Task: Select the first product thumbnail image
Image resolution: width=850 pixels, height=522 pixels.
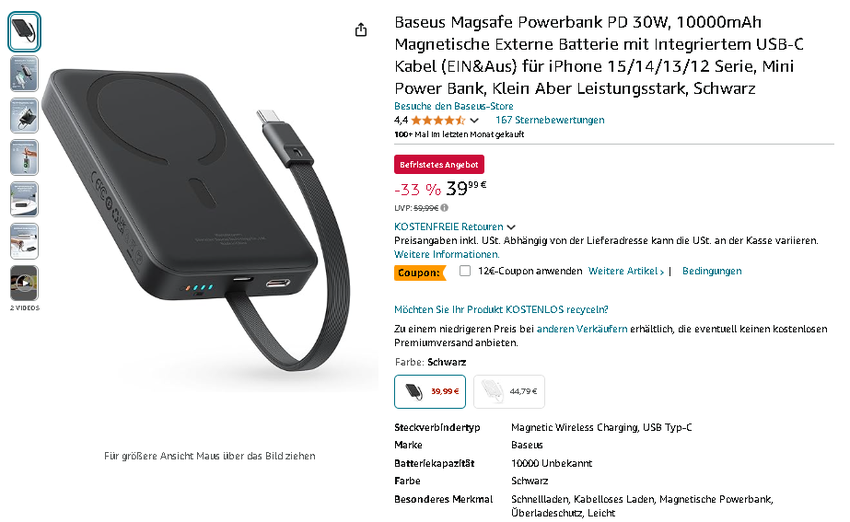Action: pyautogui.click(x=24, y=31)
